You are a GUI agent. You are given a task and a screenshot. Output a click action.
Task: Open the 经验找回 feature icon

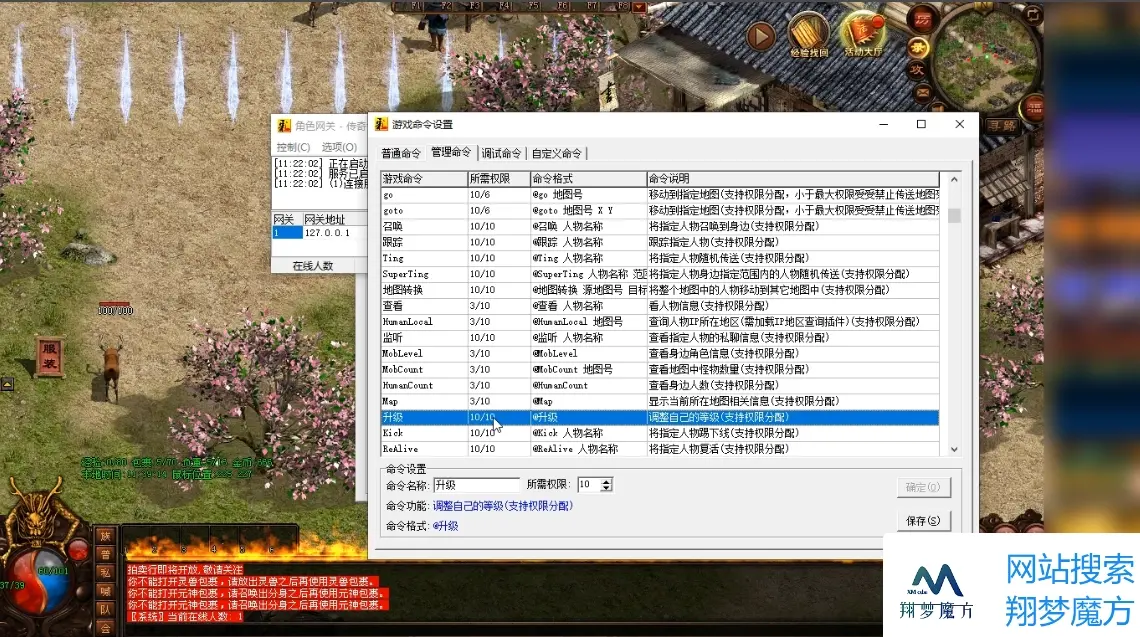point(808,35)
